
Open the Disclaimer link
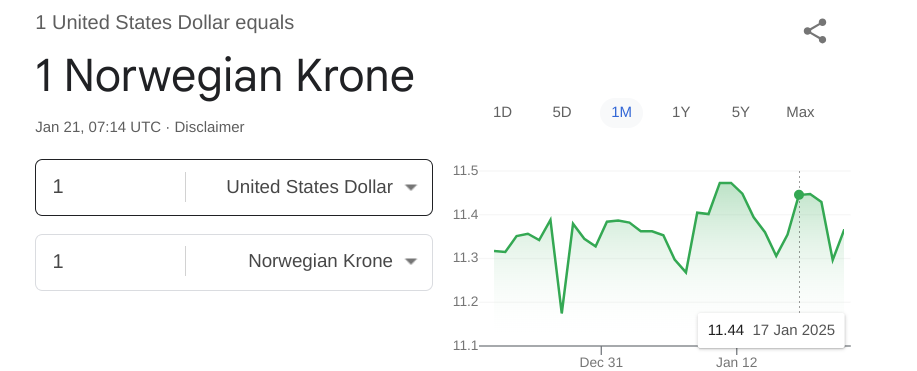click(x=209, y=127)
